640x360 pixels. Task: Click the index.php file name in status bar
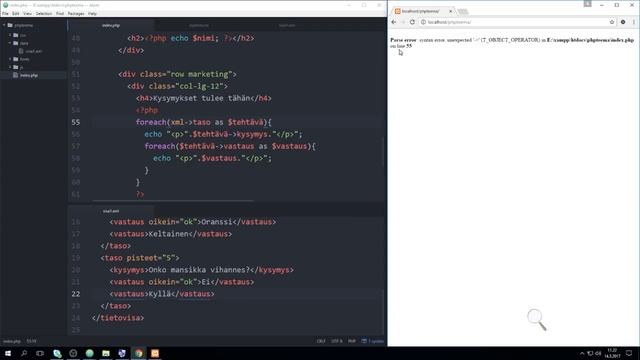click(x=12, y=341)
